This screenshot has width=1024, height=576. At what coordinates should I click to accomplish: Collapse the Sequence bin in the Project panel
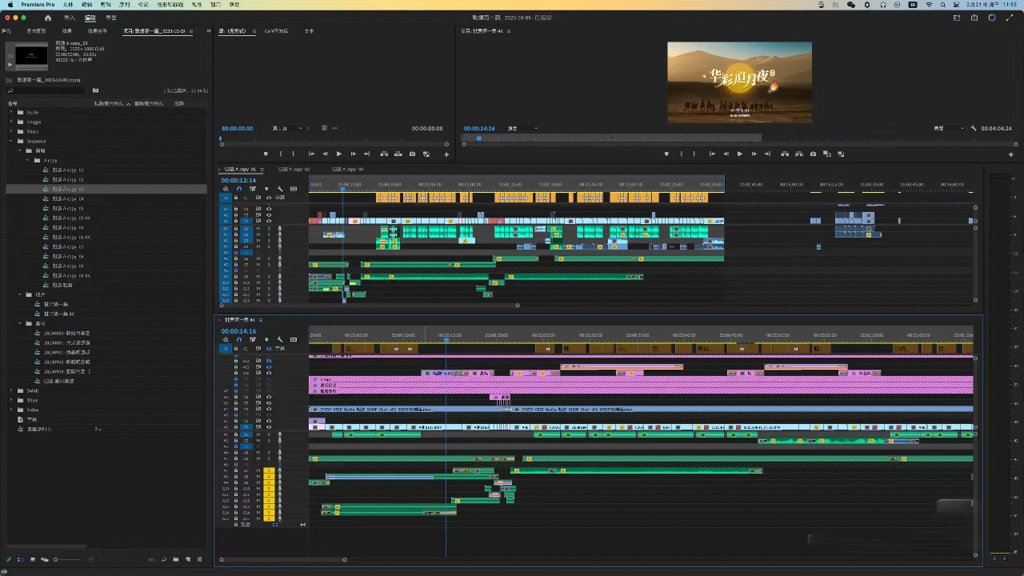click(11, 139)
